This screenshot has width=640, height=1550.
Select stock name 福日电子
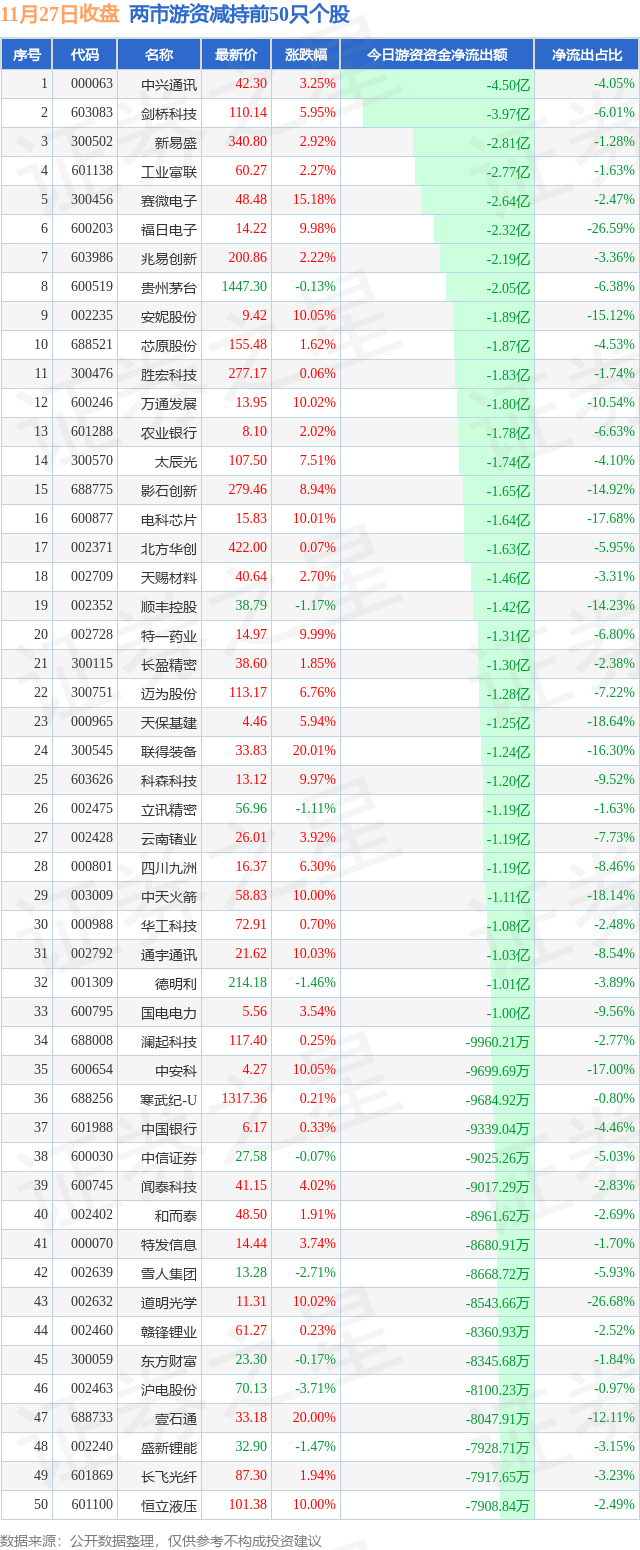[x=169, y=229]
